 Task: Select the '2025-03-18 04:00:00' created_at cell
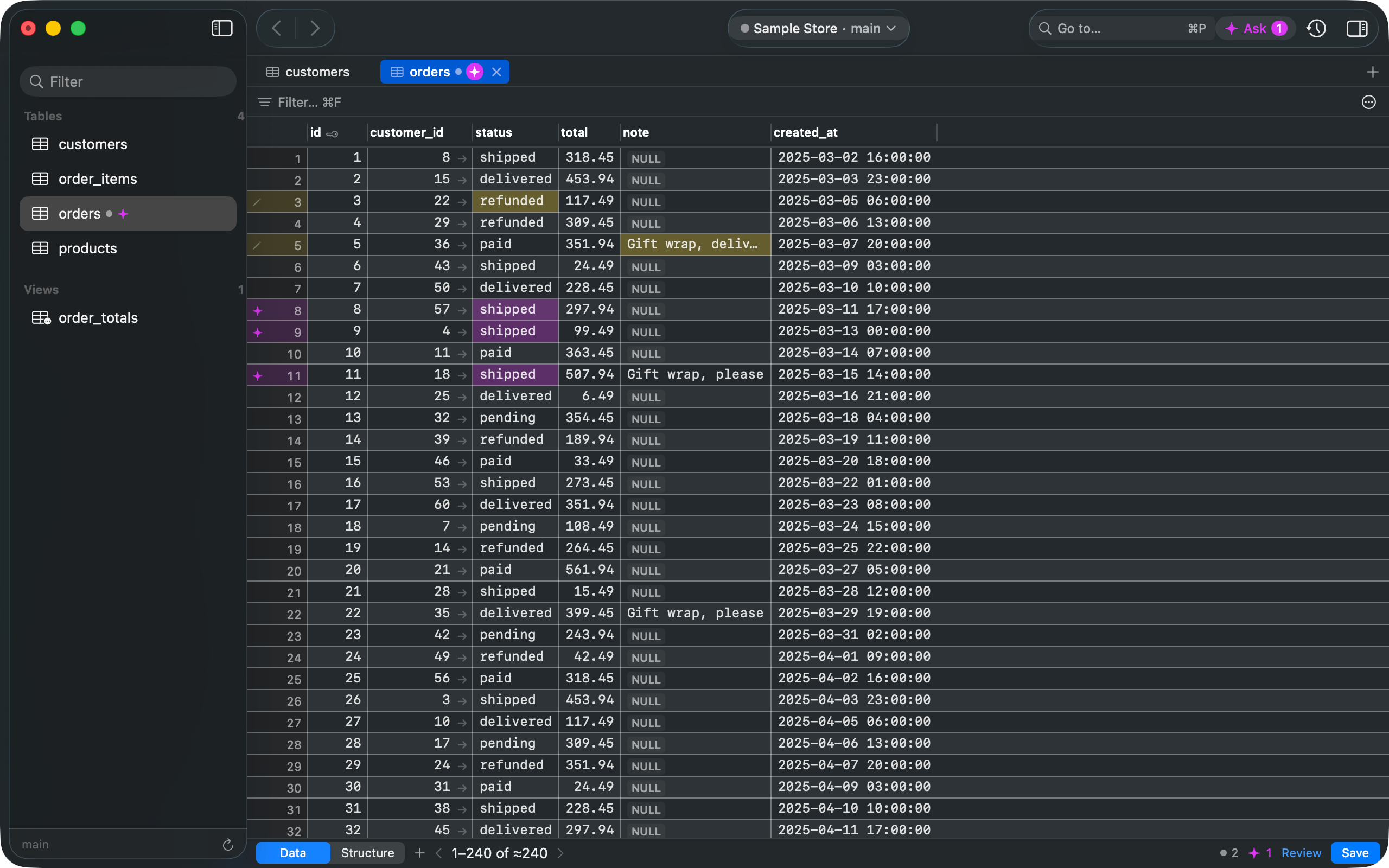point(854,418)
